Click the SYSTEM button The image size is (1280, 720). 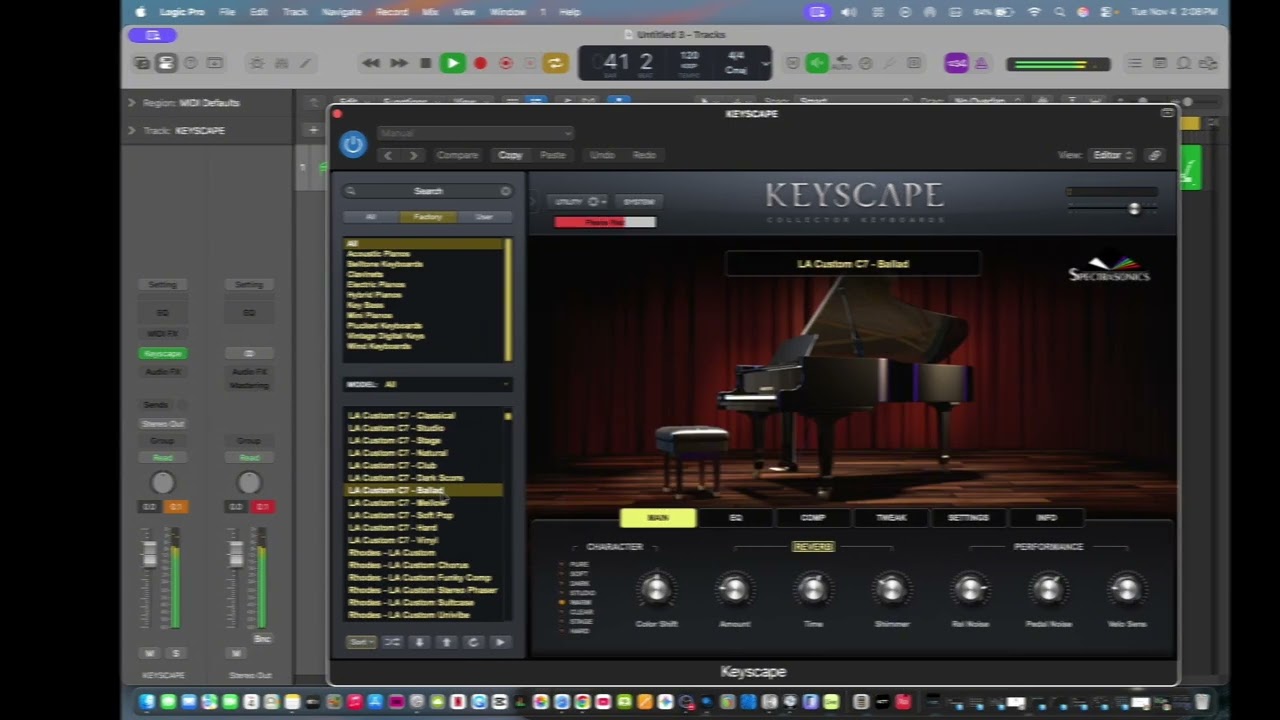(x=638, y=202)
